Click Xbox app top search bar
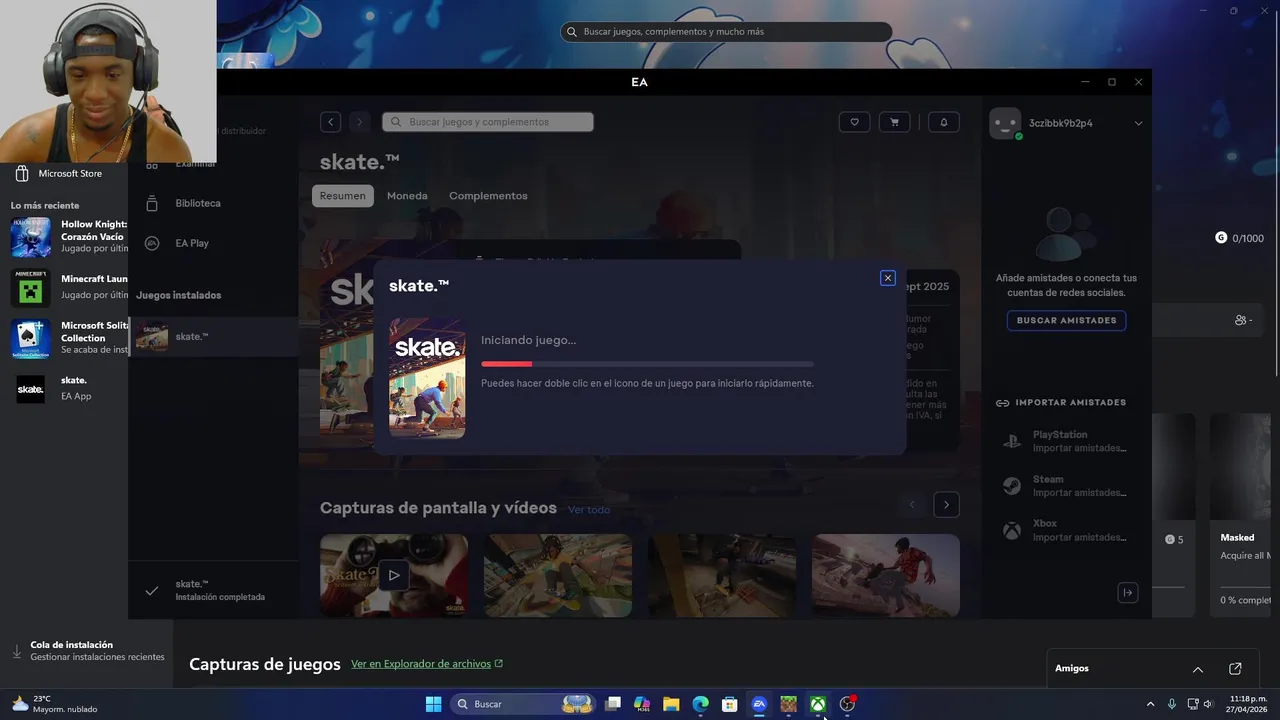 pos(726,32)
